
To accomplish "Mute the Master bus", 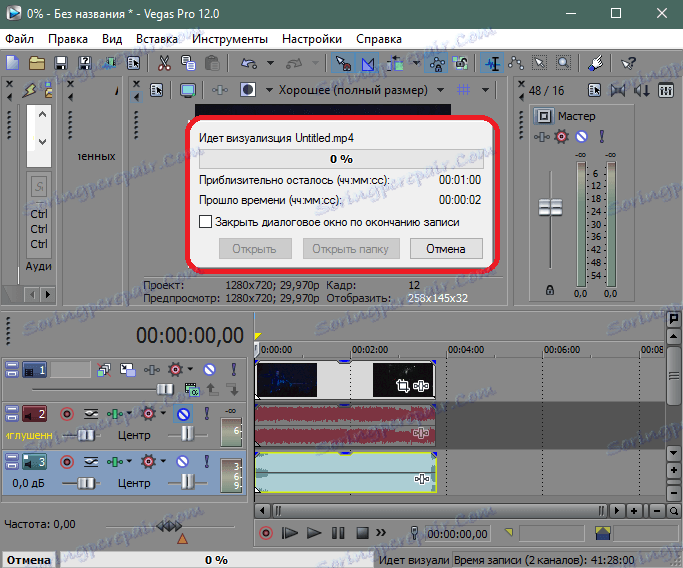I will (582, 137).
